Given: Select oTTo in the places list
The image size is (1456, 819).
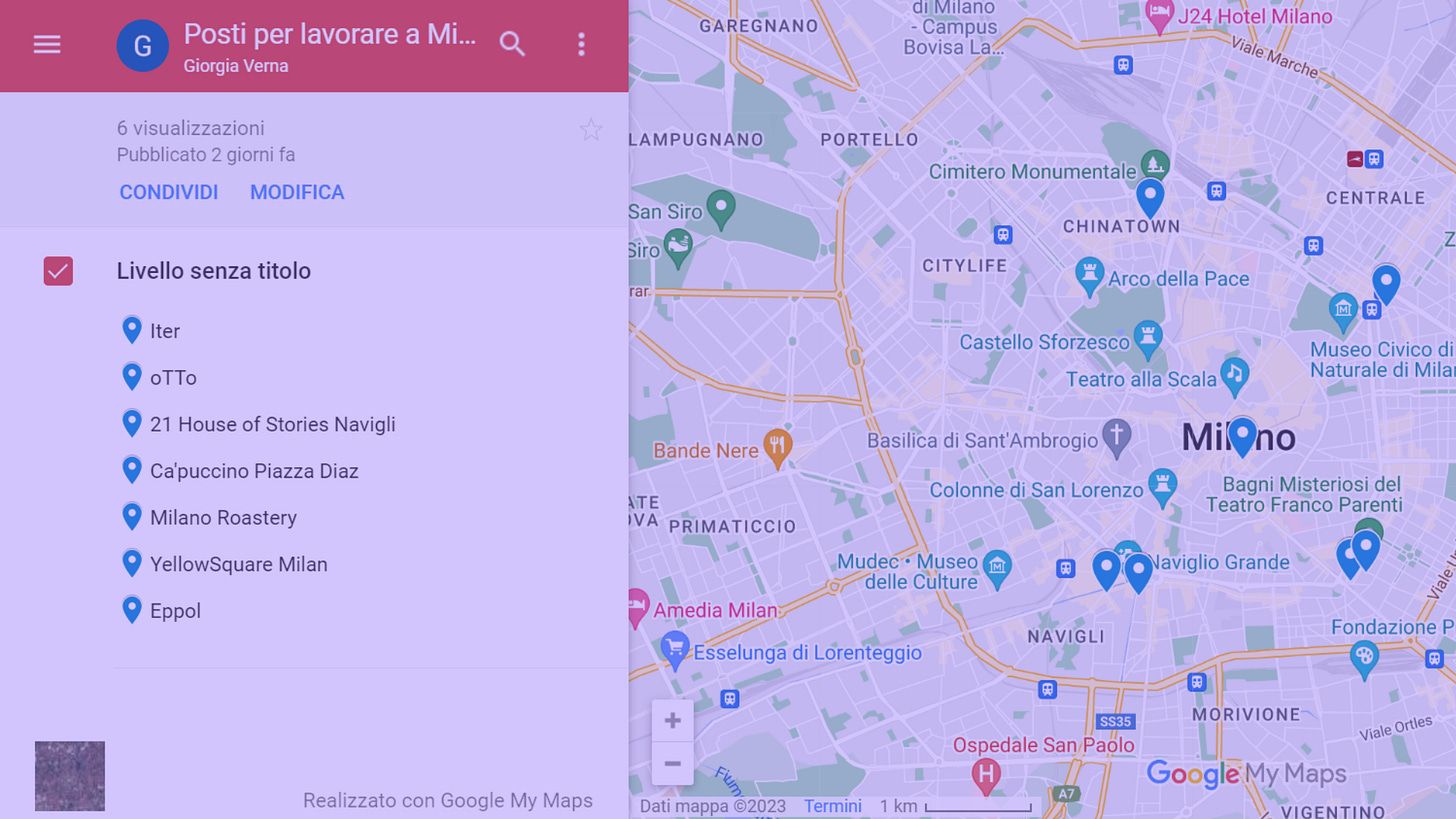Looking at the screenshot, I should pyautogui.click(x=173, y=378).
